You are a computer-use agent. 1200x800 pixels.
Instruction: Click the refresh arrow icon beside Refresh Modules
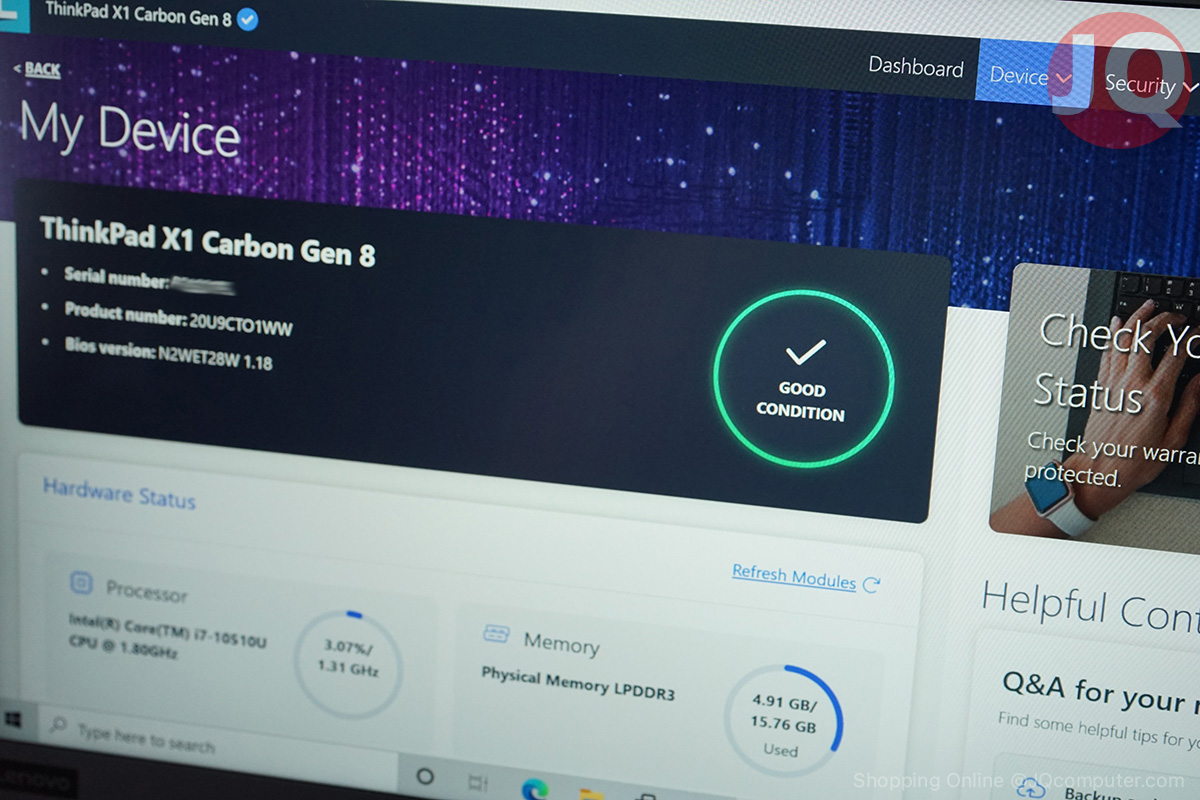point(871,584)
